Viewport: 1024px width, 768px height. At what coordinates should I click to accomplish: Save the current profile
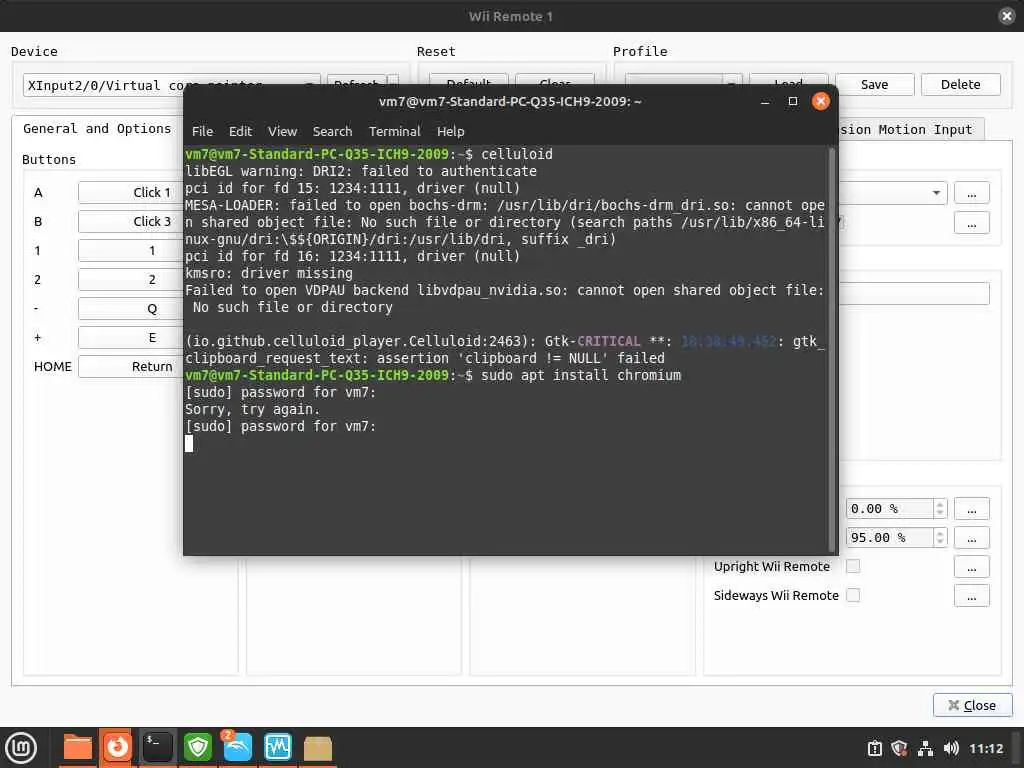[874, 84]
